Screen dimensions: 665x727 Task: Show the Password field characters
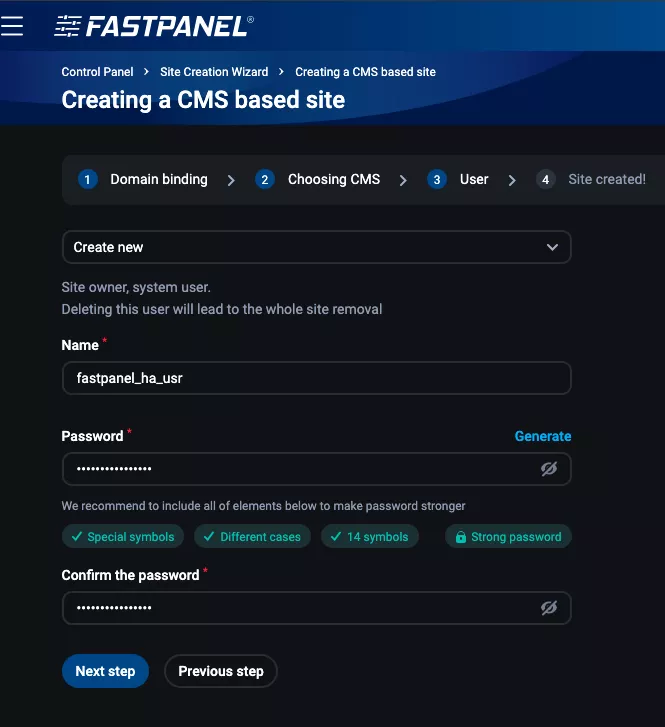548,468
